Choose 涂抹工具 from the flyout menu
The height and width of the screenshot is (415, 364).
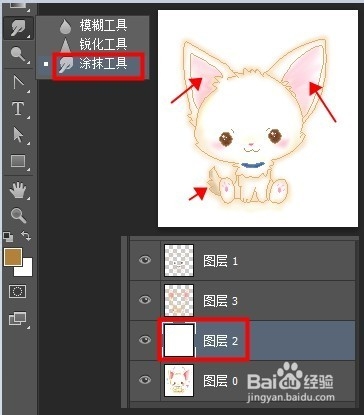tap(92, 63)
